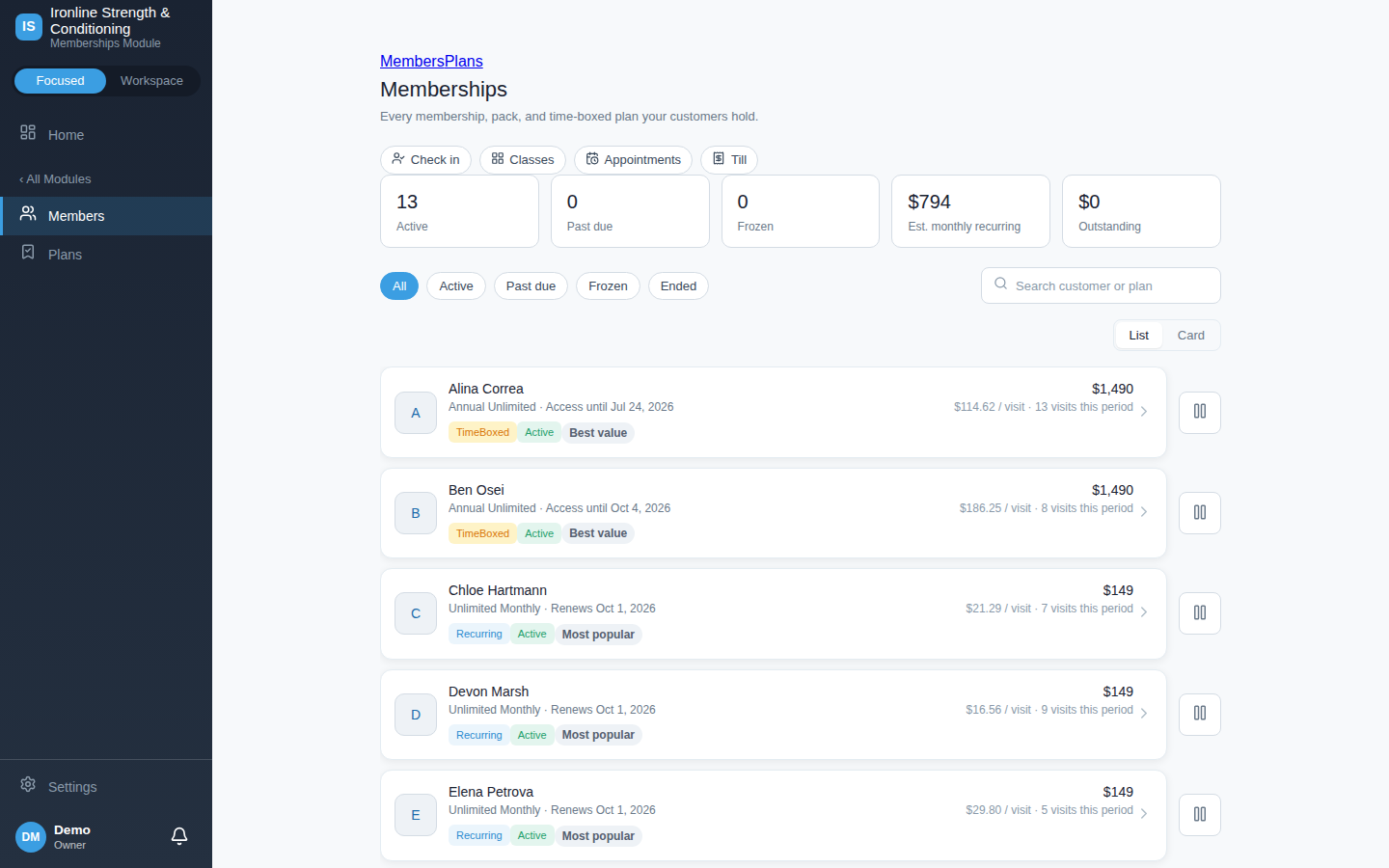Image resolution: width=1389 pixels, height=868 pixels.
Task: Click the 0 Frozen stat card
Action: (801, 211)
